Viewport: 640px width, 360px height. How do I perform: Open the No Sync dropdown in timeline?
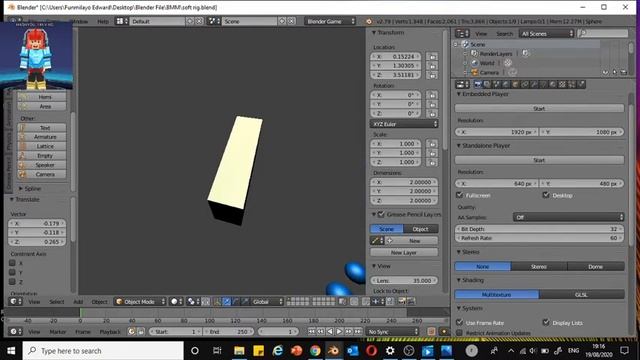pyautogui.click(x=393, y=331)
